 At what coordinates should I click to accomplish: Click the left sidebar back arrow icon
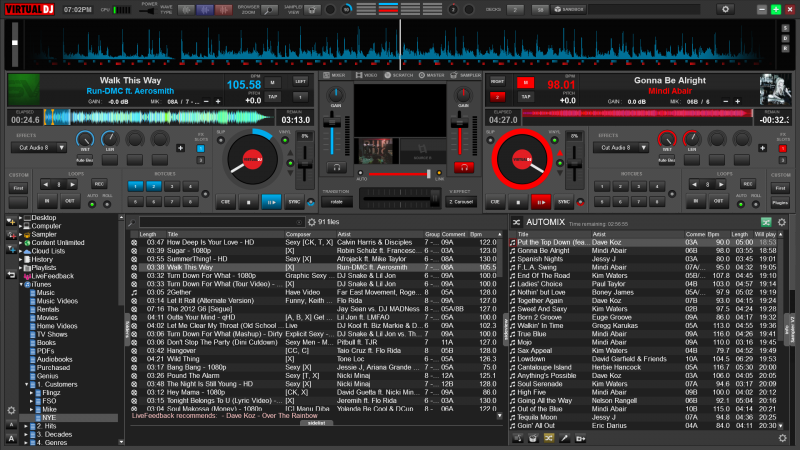pyautogui.click(x=11, y=275)
